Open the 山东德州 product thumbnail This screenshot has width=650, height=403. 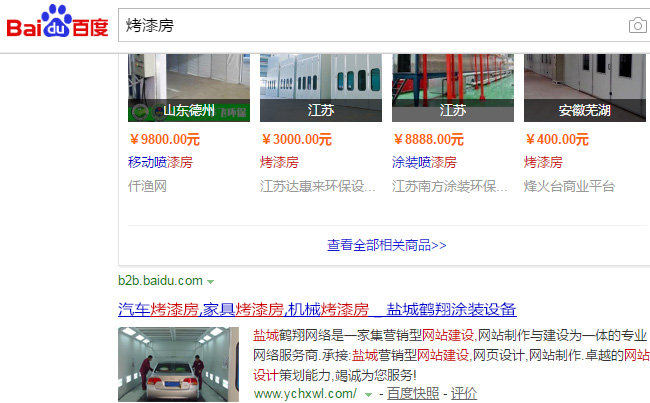(189, 87)
